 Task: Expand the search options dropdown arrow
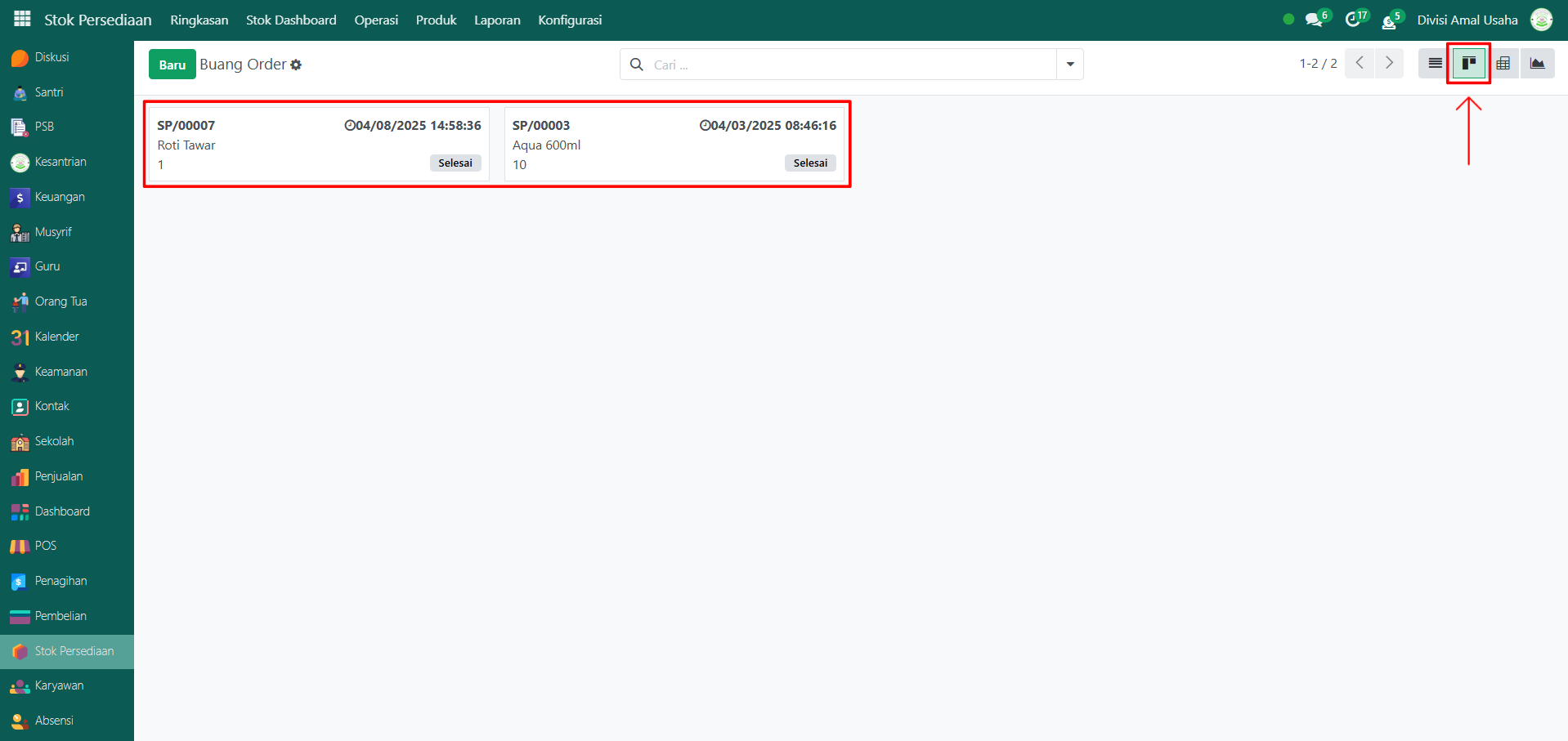pos(1069,65)
